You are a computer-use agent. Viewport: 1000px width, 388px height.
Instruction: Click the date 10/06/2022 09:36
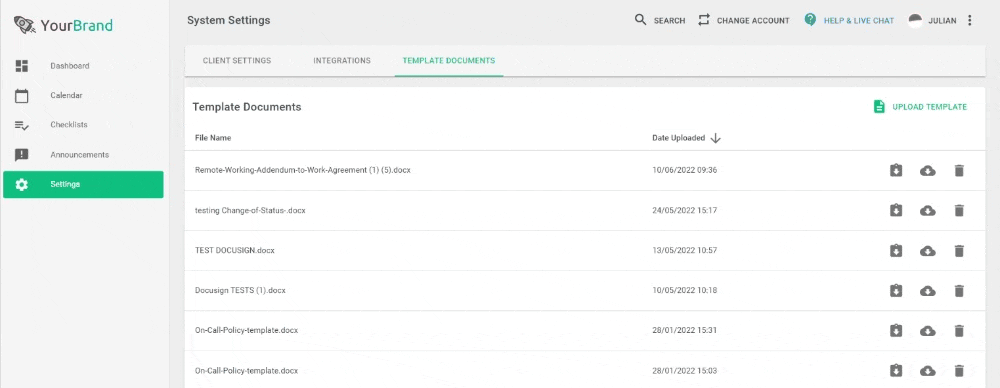click(x=685, y=170)
